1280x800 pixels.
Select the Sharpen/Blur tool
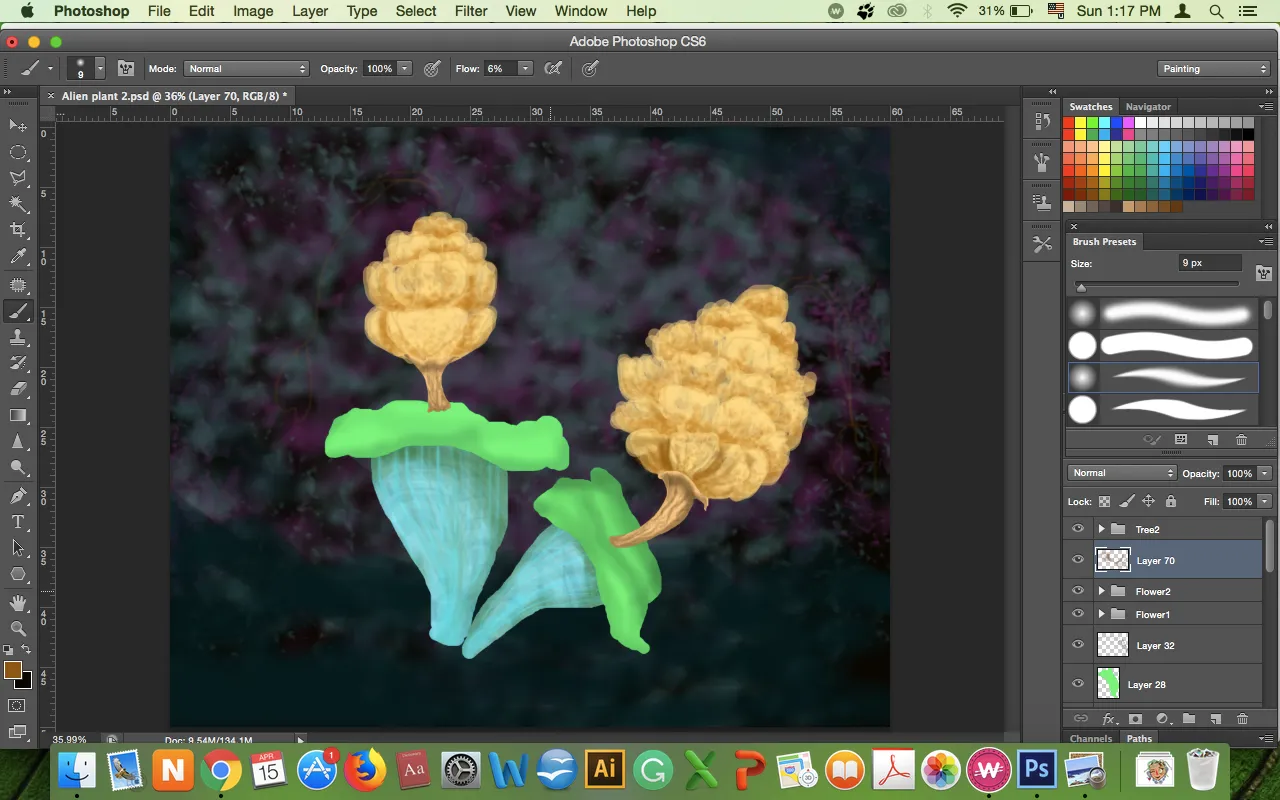coord(18,442)
